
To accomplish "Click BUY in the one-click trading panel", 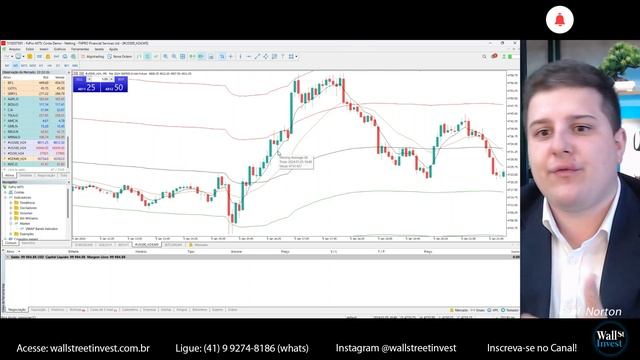I will [121, 79].
